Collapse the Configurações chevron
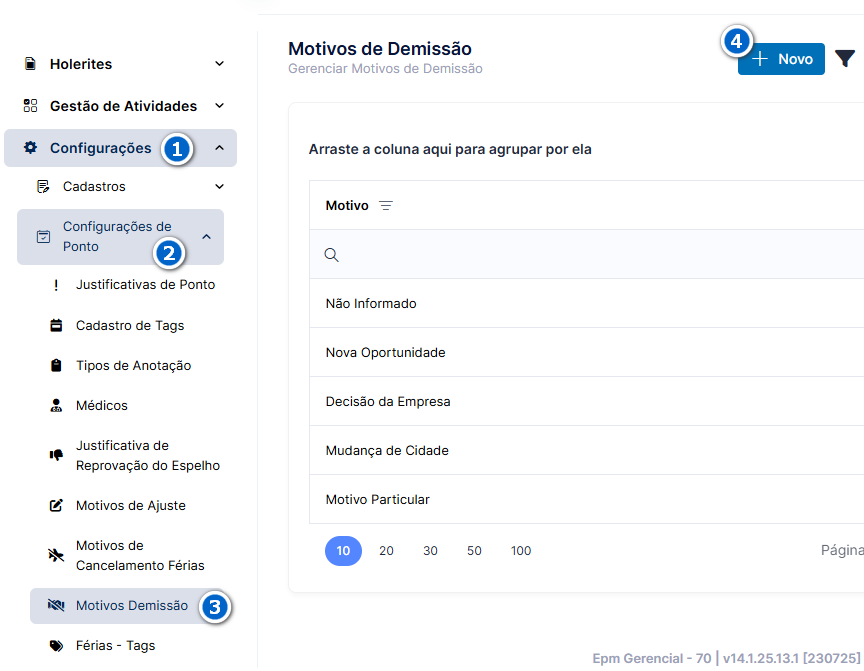 point(219,148)
